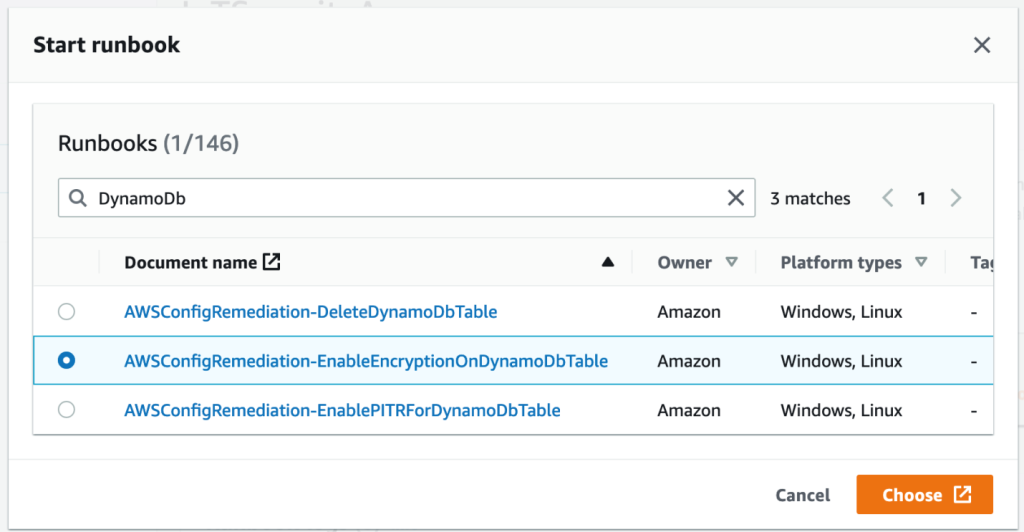
Task: Open the AWSConfigRemediation-EnablePITRForDynamoDbTable link
Action: pos(342,411)
